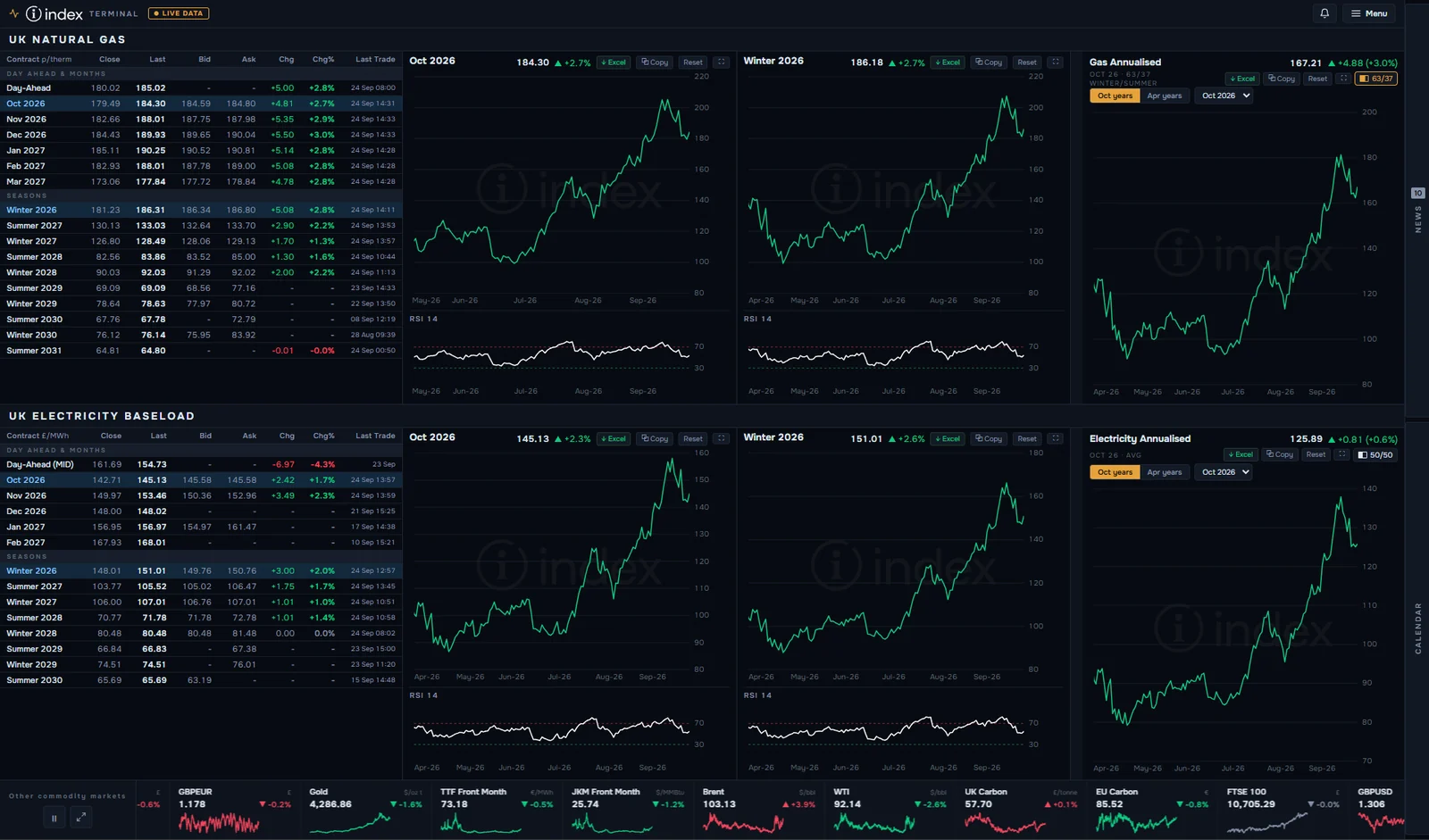1429x840 pixels.
Task: Toggle the 63/37 winter/summer split
Action: 1376,79
